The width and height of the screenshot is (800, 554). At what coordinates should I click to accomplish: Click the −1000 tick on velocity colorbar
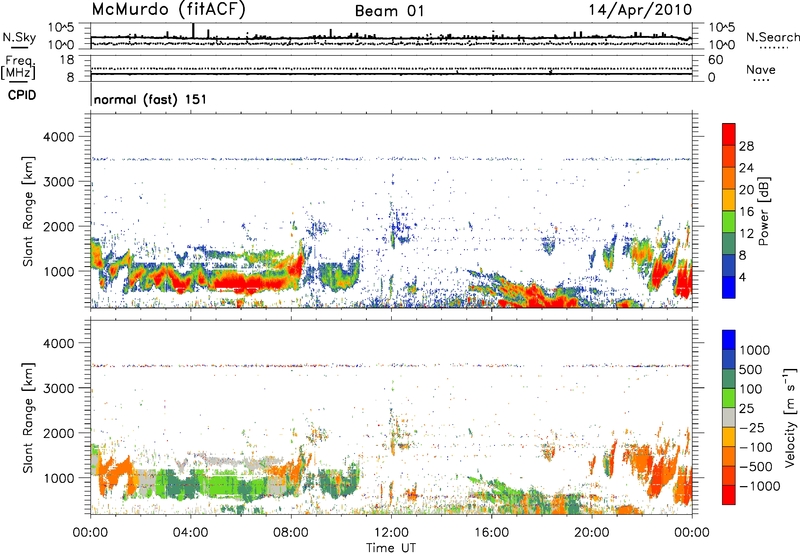tap(759, 486)
